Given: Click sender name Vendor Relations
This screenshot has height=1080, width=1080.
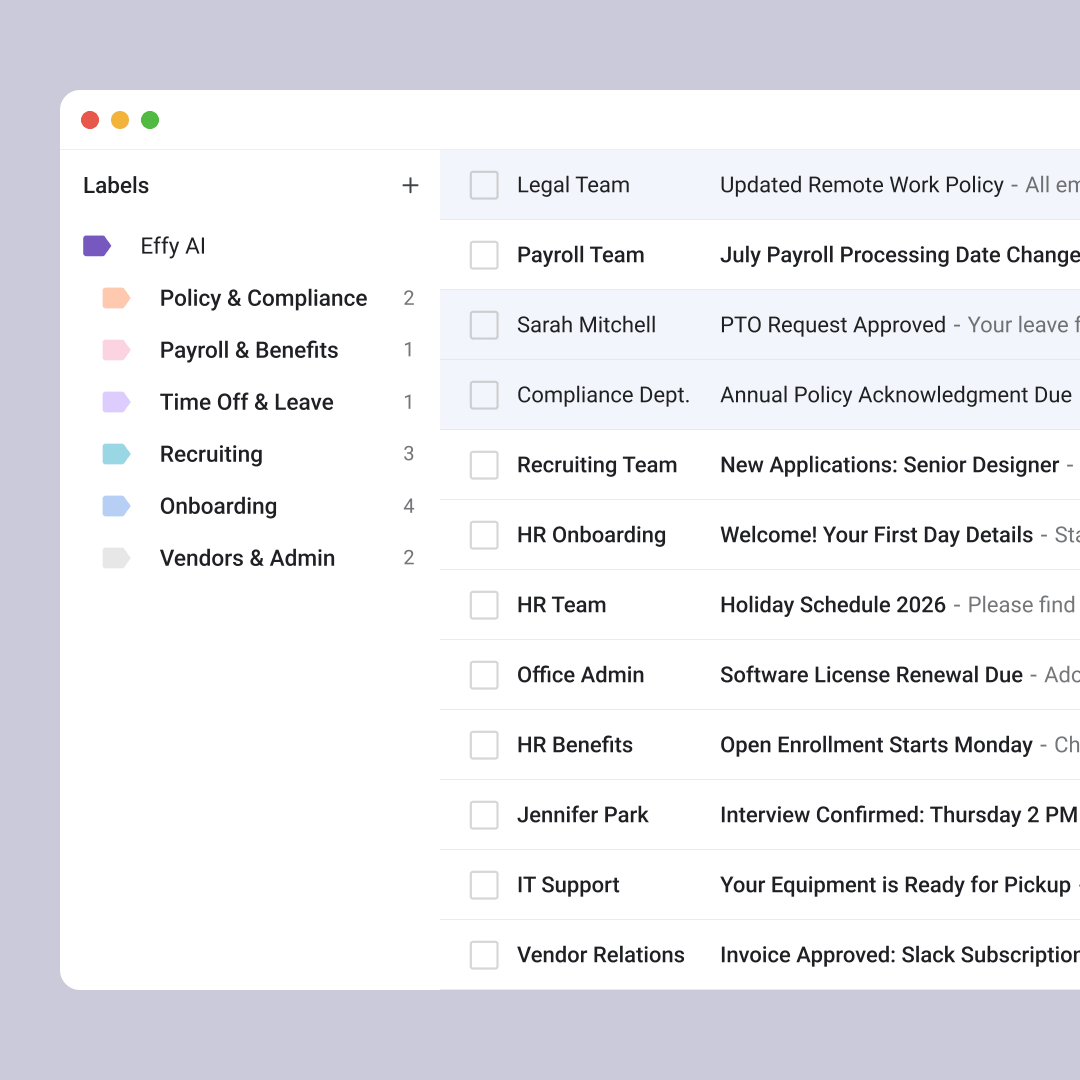Looking at the screenshot, I should (601, 955).
